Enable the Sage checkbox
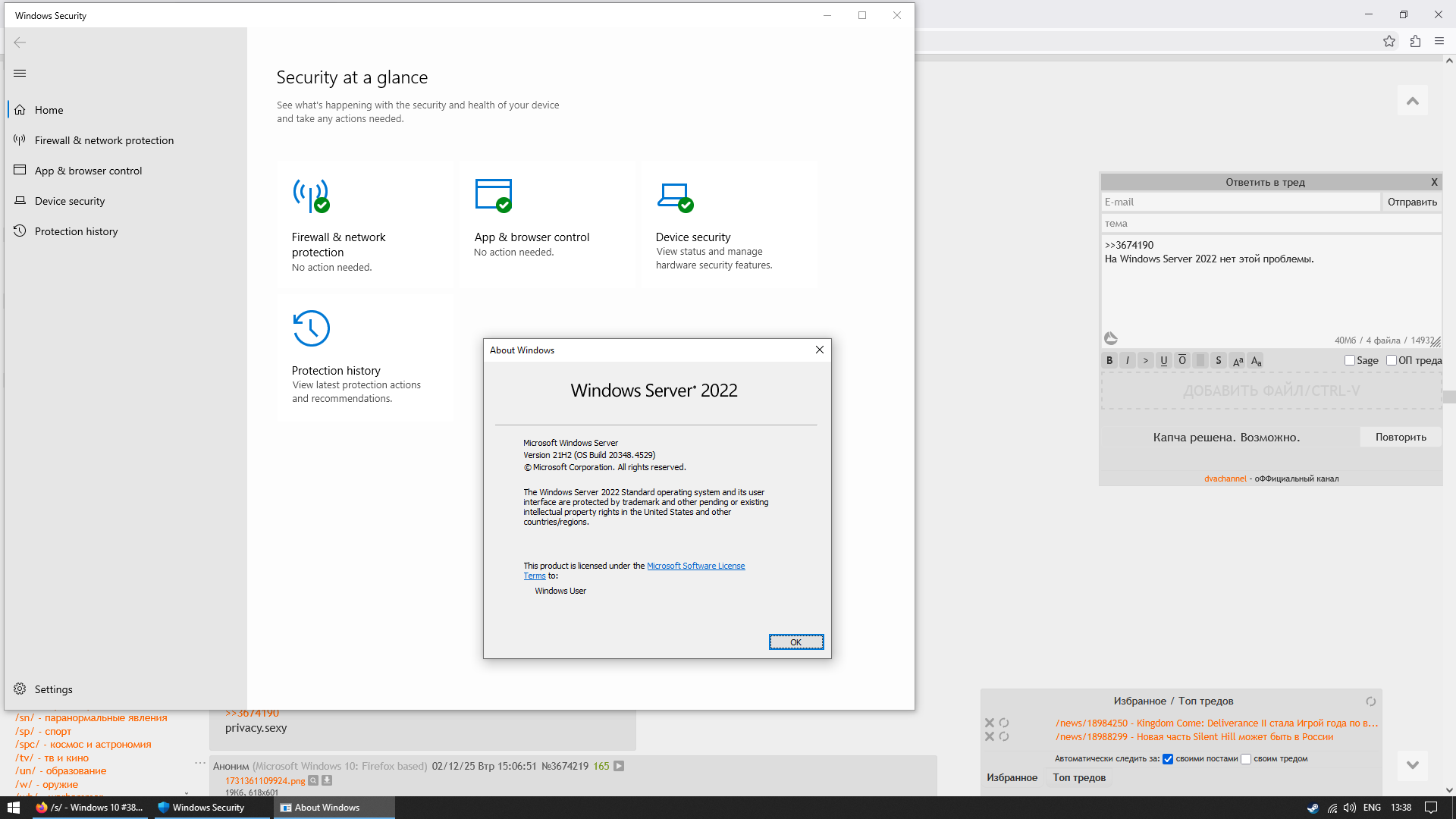1456x819 pixels. [1350, 361]
